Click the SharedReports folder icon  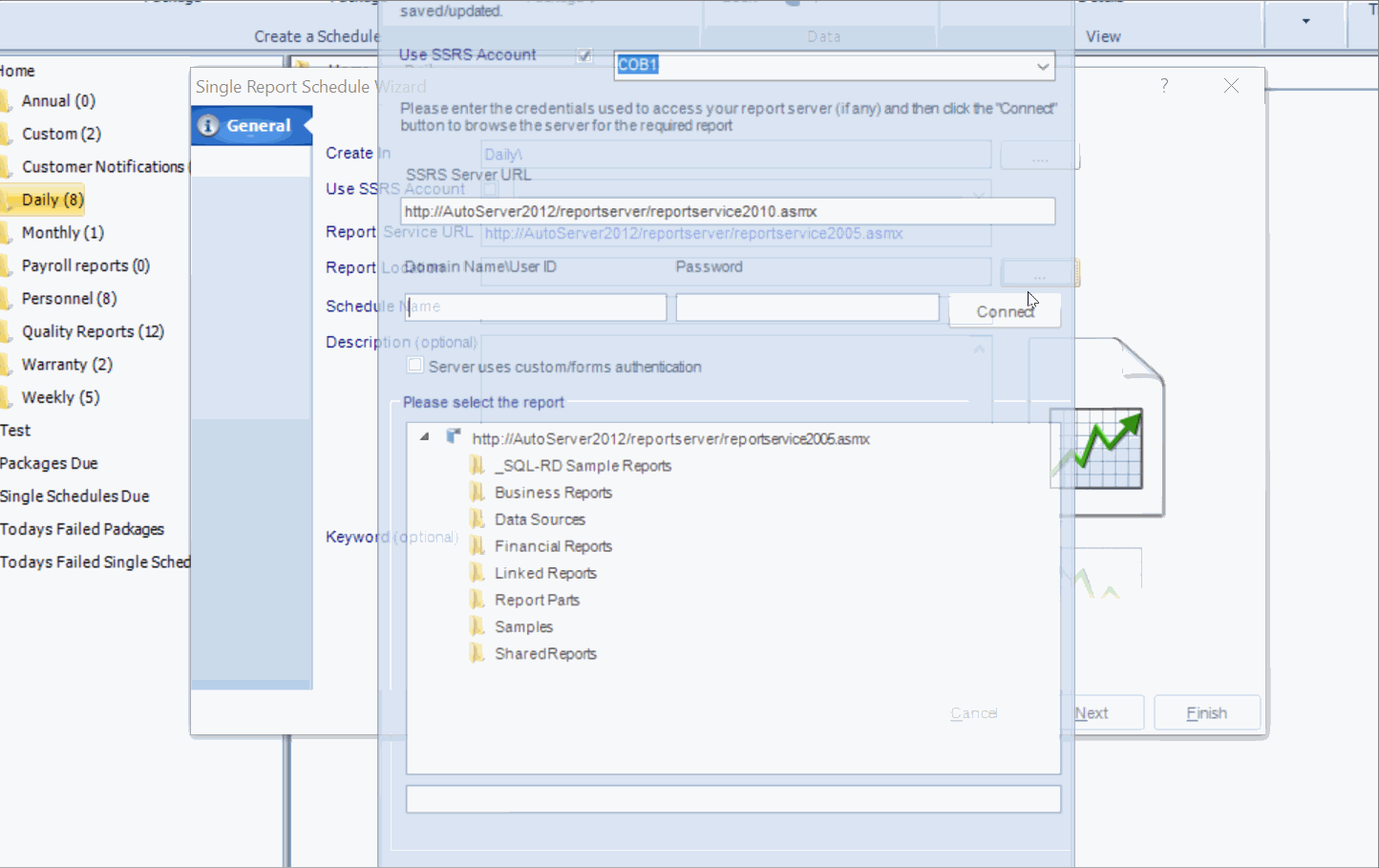(477, 653)
